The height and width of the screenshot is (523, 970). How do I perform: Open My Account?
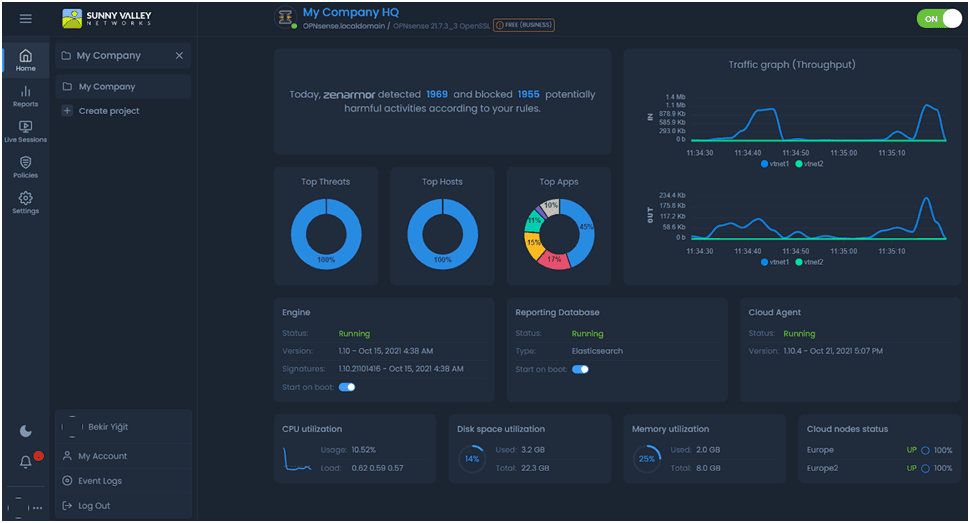[x=123, y=456]
